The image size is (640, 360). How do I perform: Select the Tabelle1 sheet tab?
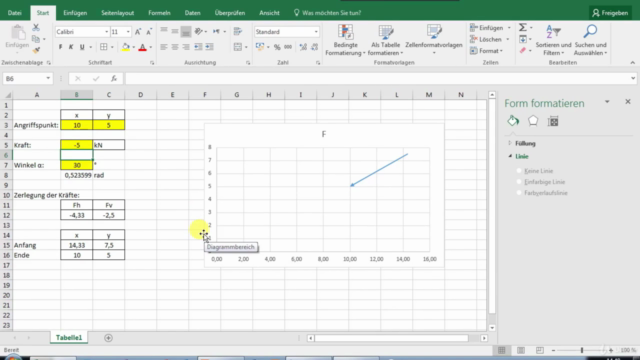coord(69,338)
